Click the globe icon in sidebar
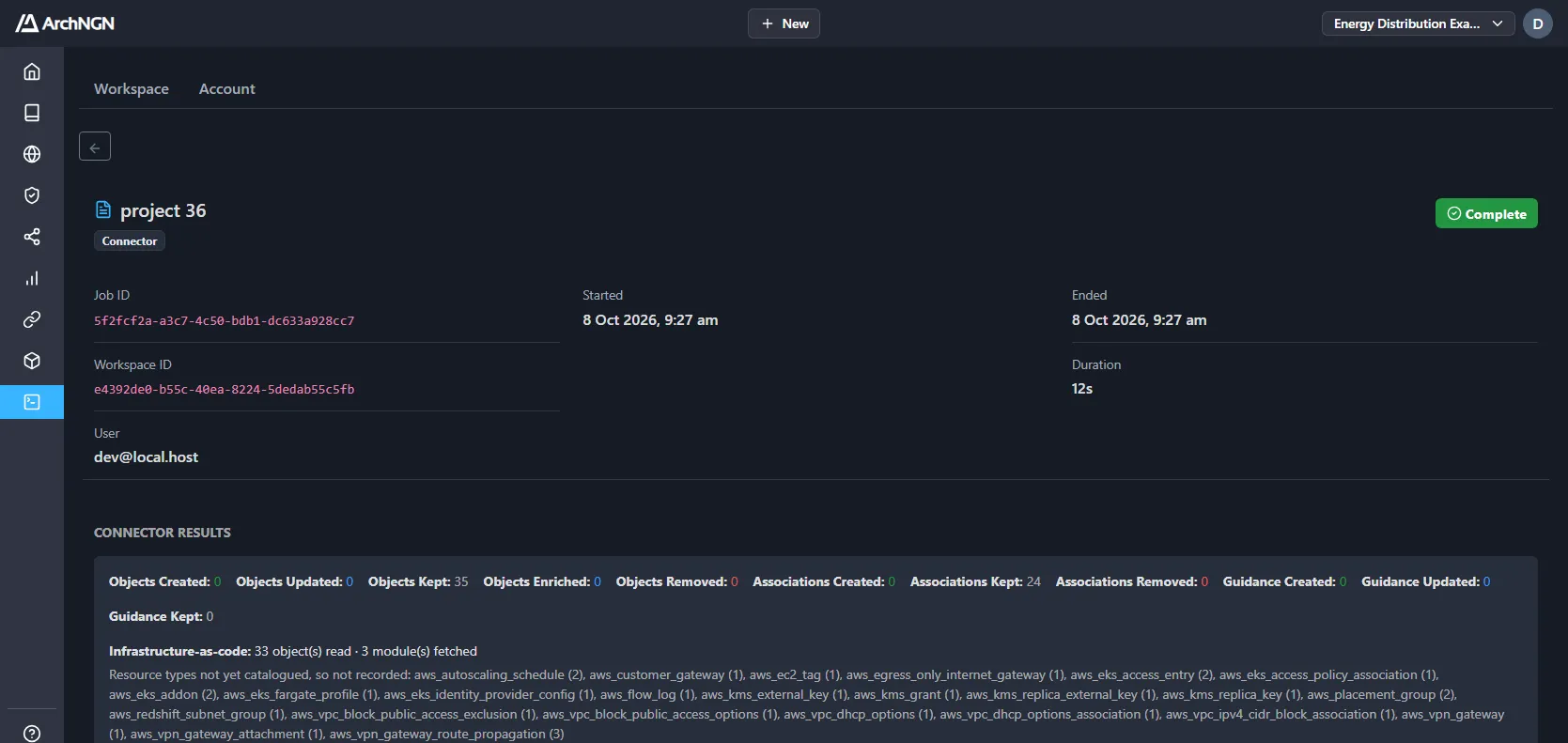The height and width of the screenshot is (743, 1568). pos(32,154)
